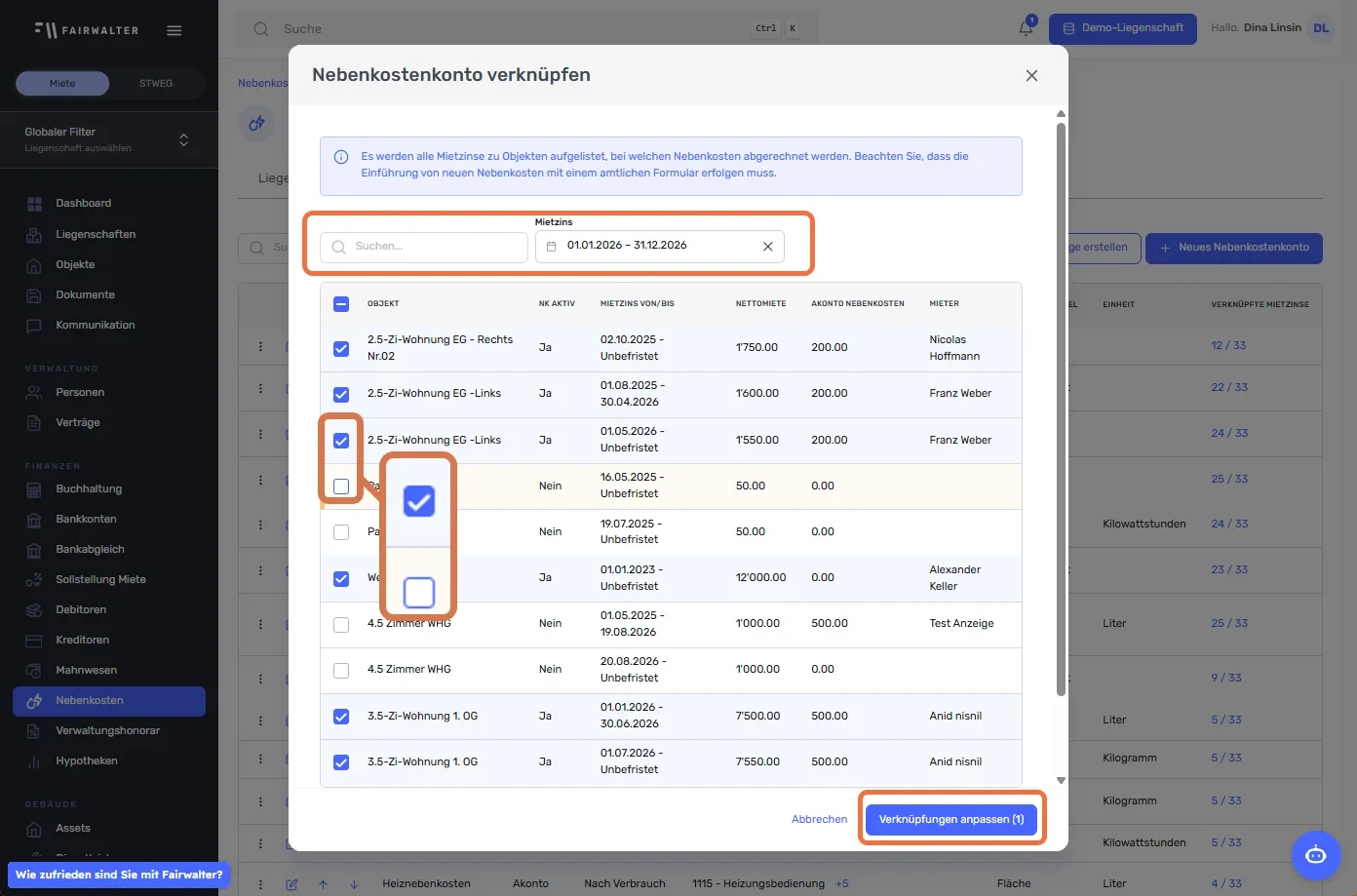1357x896 pixels.
Task: Click the calendar icon in the date field
Action: (x=552, y=247)
